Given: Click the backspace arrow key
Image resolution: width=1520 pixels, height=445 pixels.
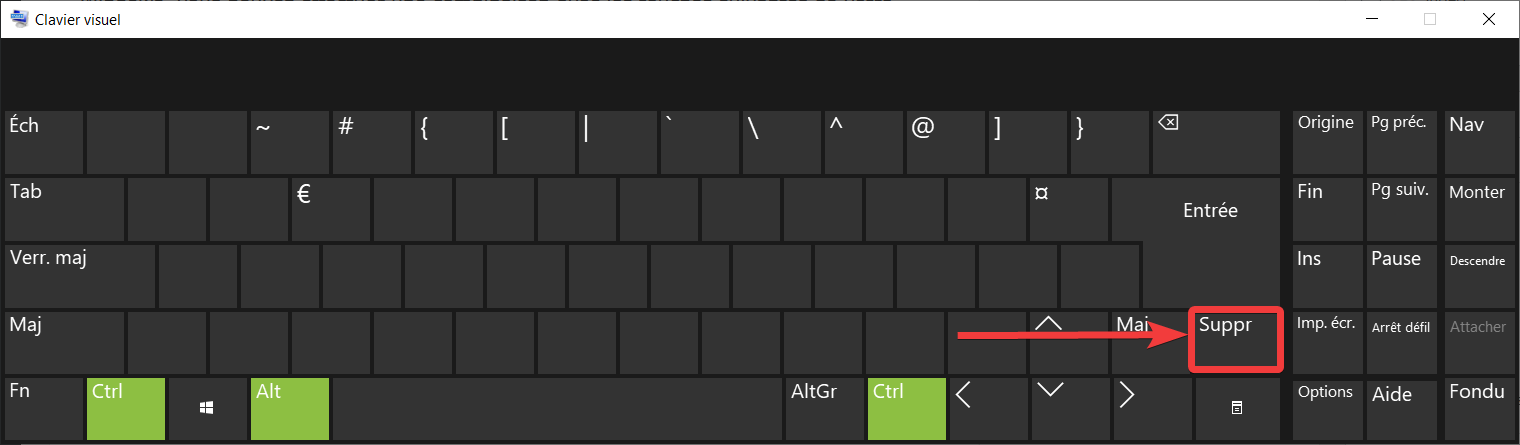Looking at the screenshot, I should click(1215, 141).
